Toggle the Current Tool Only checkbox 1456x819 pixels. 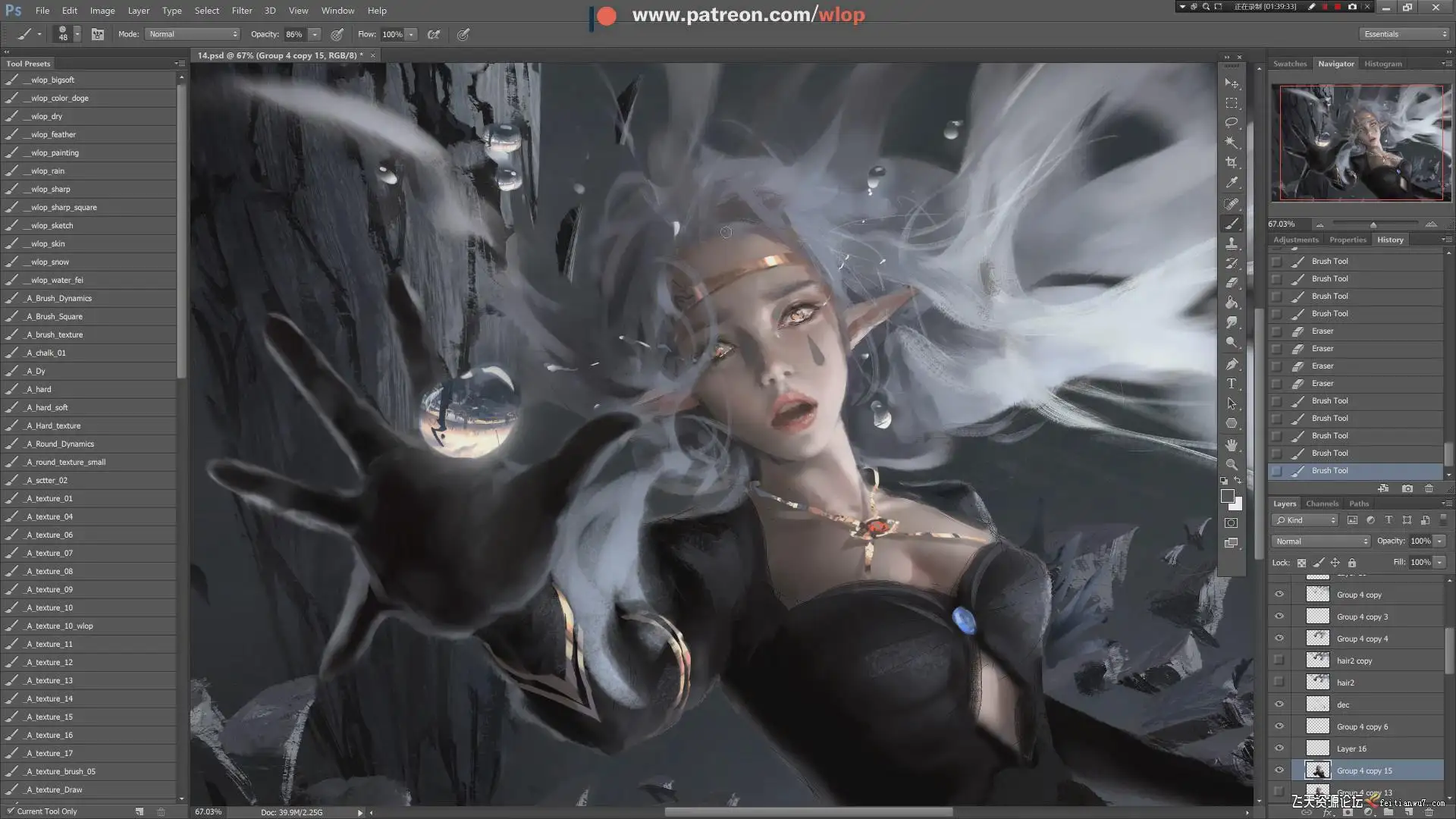coord(11,811)
